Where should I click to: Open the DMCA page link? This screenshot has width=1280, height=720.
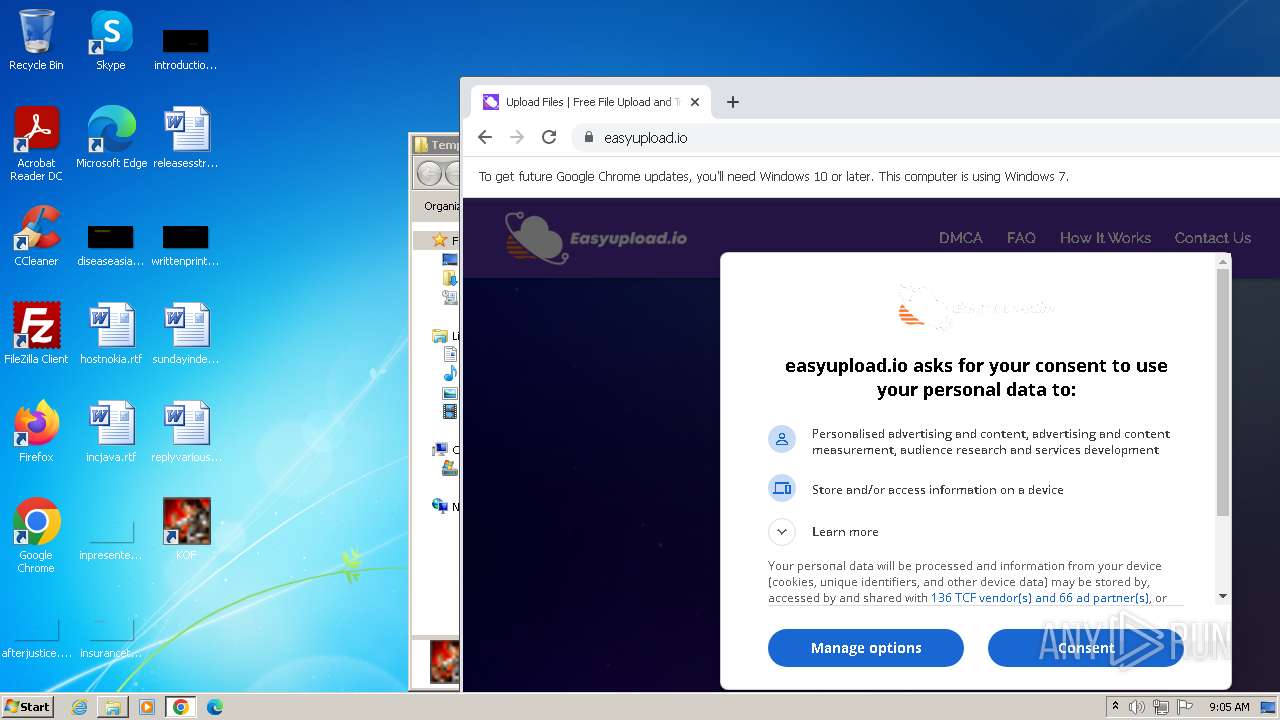coord(961,238)
